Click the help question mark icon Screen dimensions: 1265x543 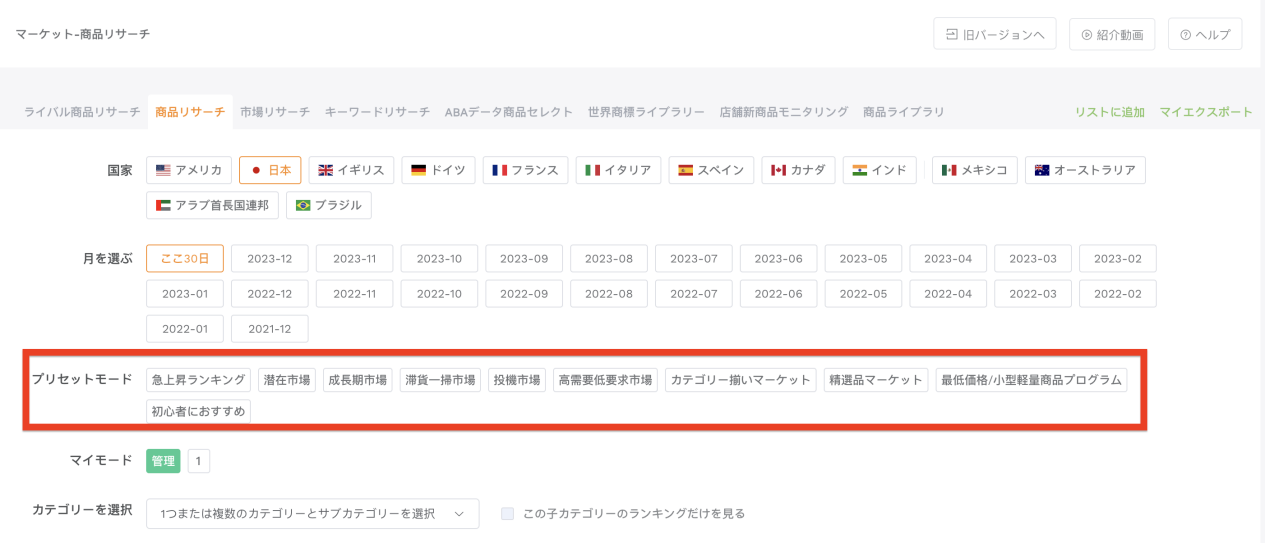(x=1185, y=34)
